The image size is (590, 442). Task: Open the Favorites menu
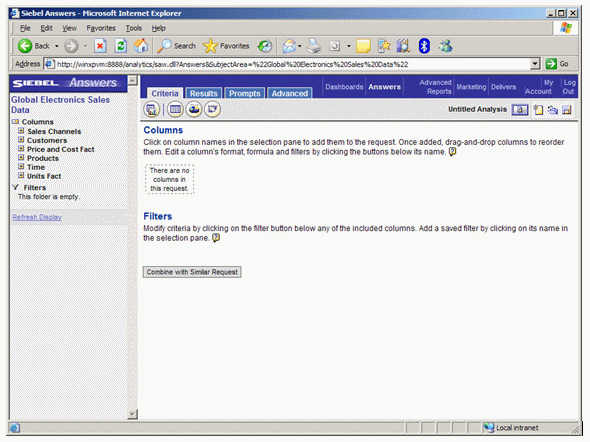coord(101,28)
